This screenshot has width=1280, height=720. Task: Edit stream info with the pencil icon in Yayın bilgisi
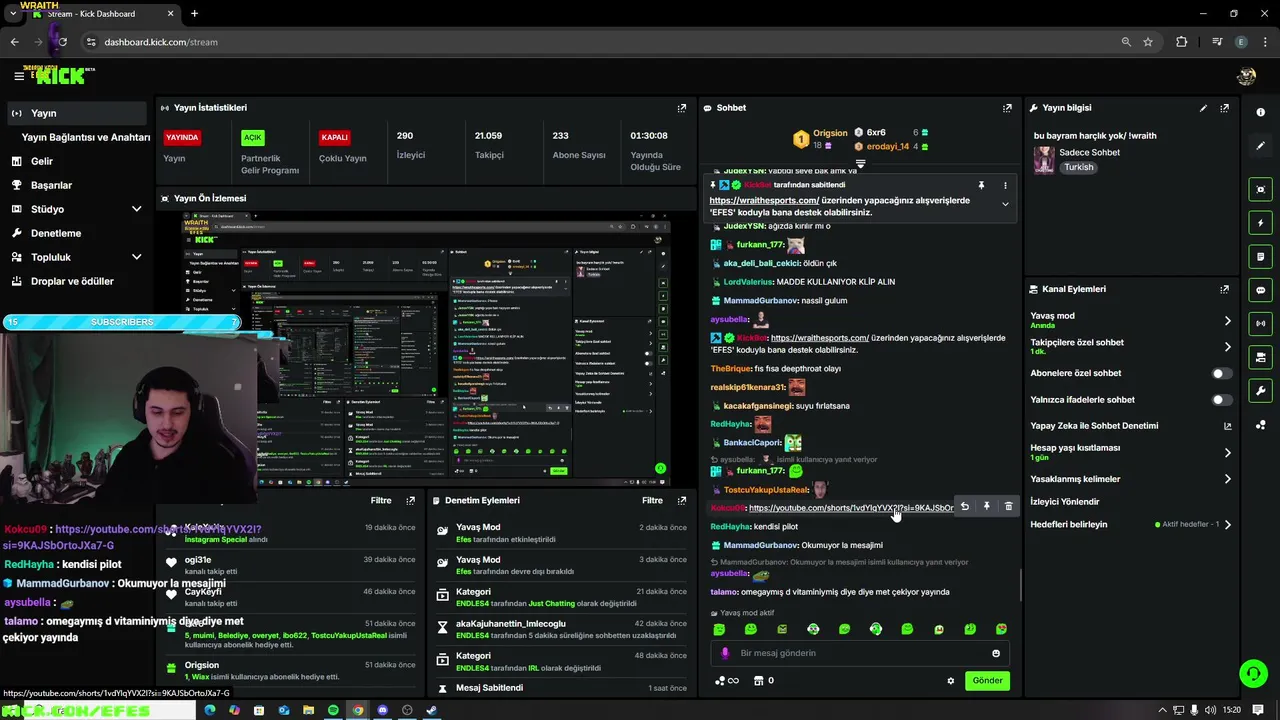coord(1203,108)
